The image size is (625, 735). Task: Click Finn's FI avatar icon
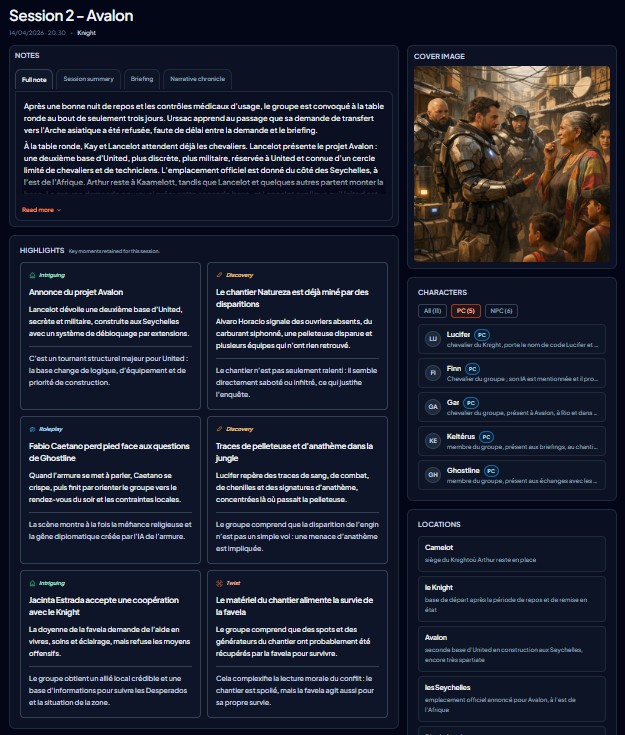(x=433, y=373)
